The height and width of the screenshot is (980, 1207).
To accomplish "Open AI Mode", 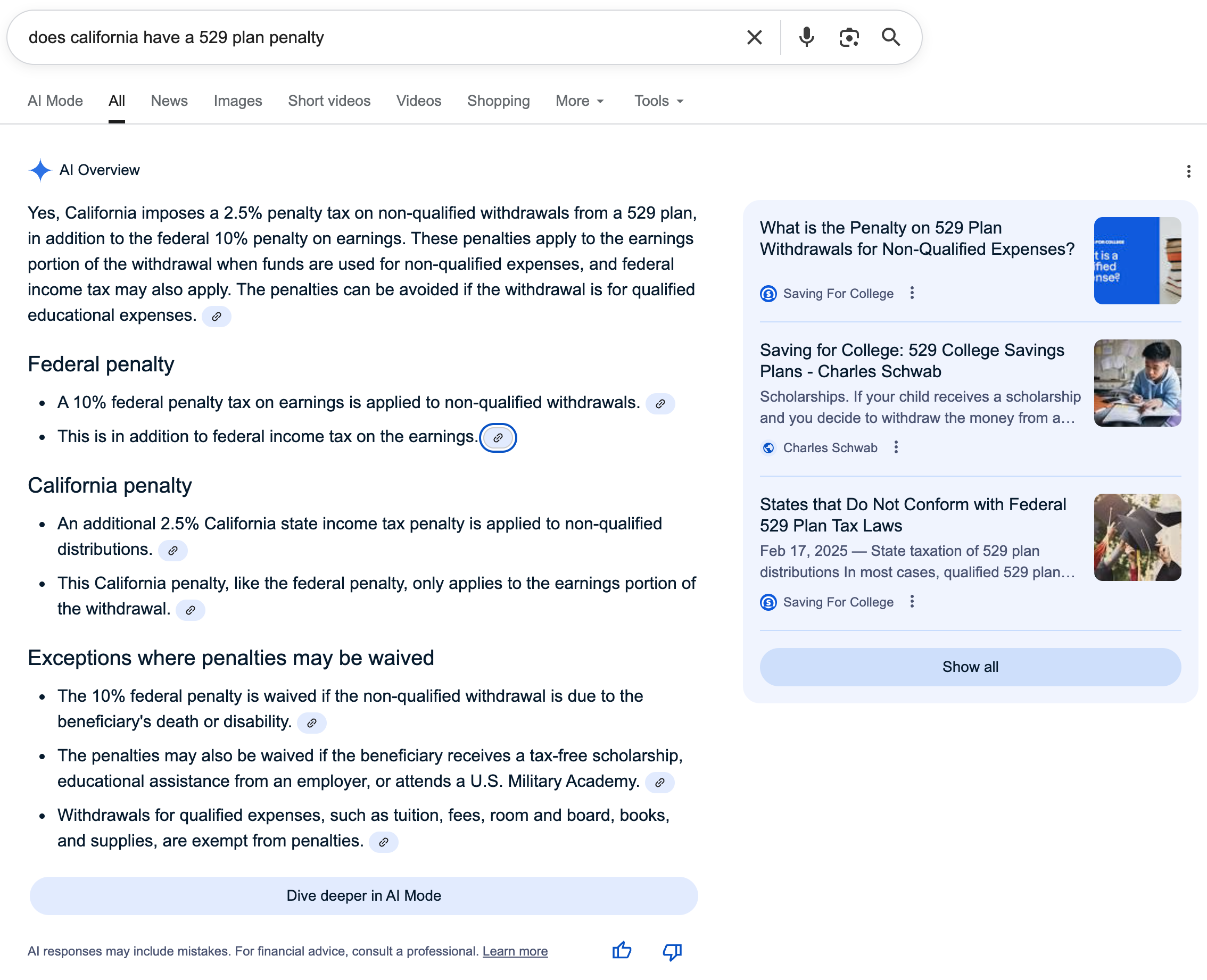I will [x=55, y=101].
